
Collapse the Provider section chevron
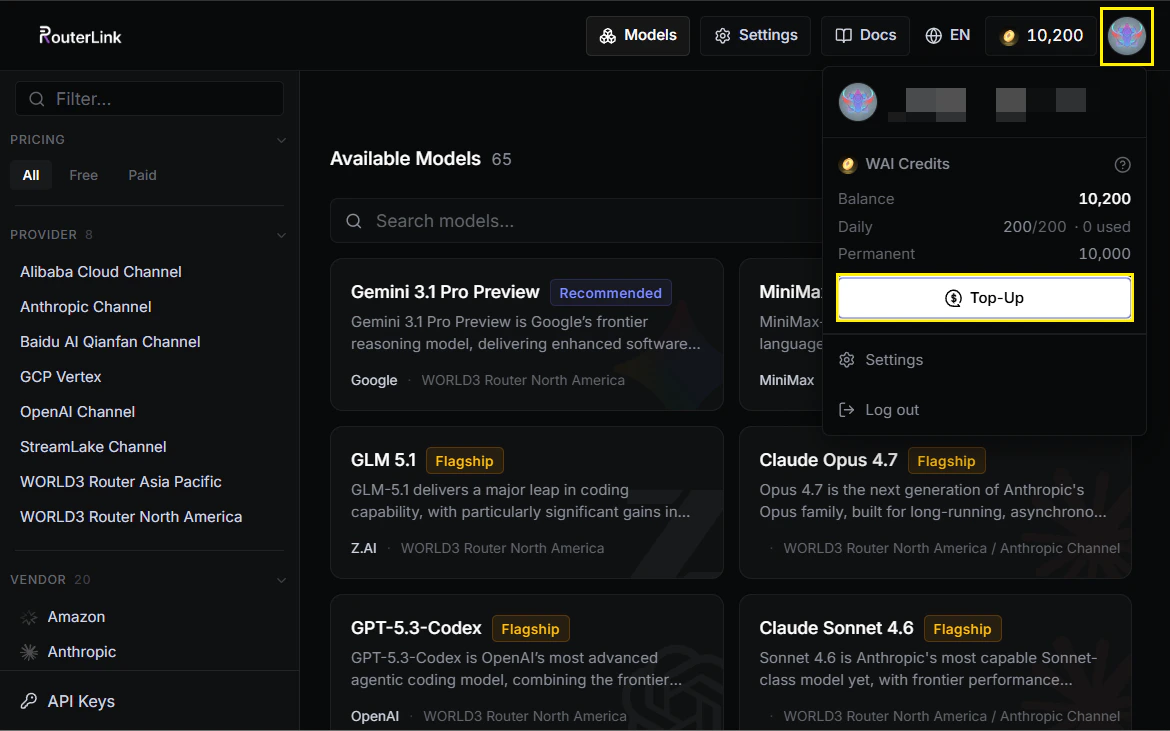tap(281, 235)
